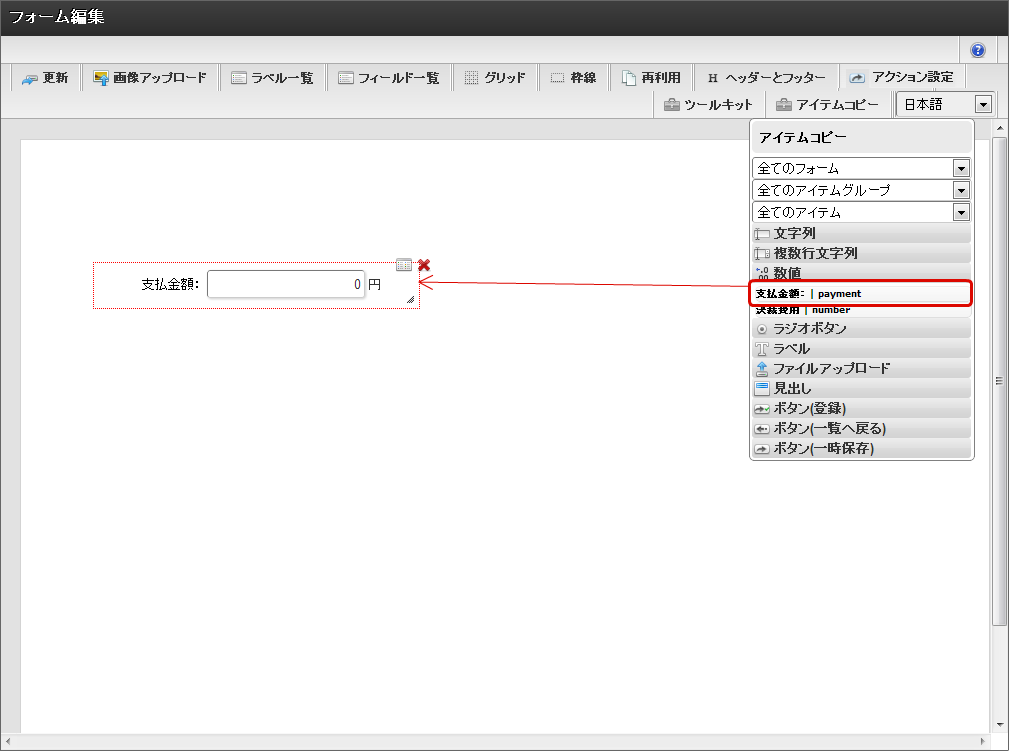The height and width of the screenshot is (751, 1009).
Task: Open the ツールキット toolkit panel
Action: coord(708,105)
